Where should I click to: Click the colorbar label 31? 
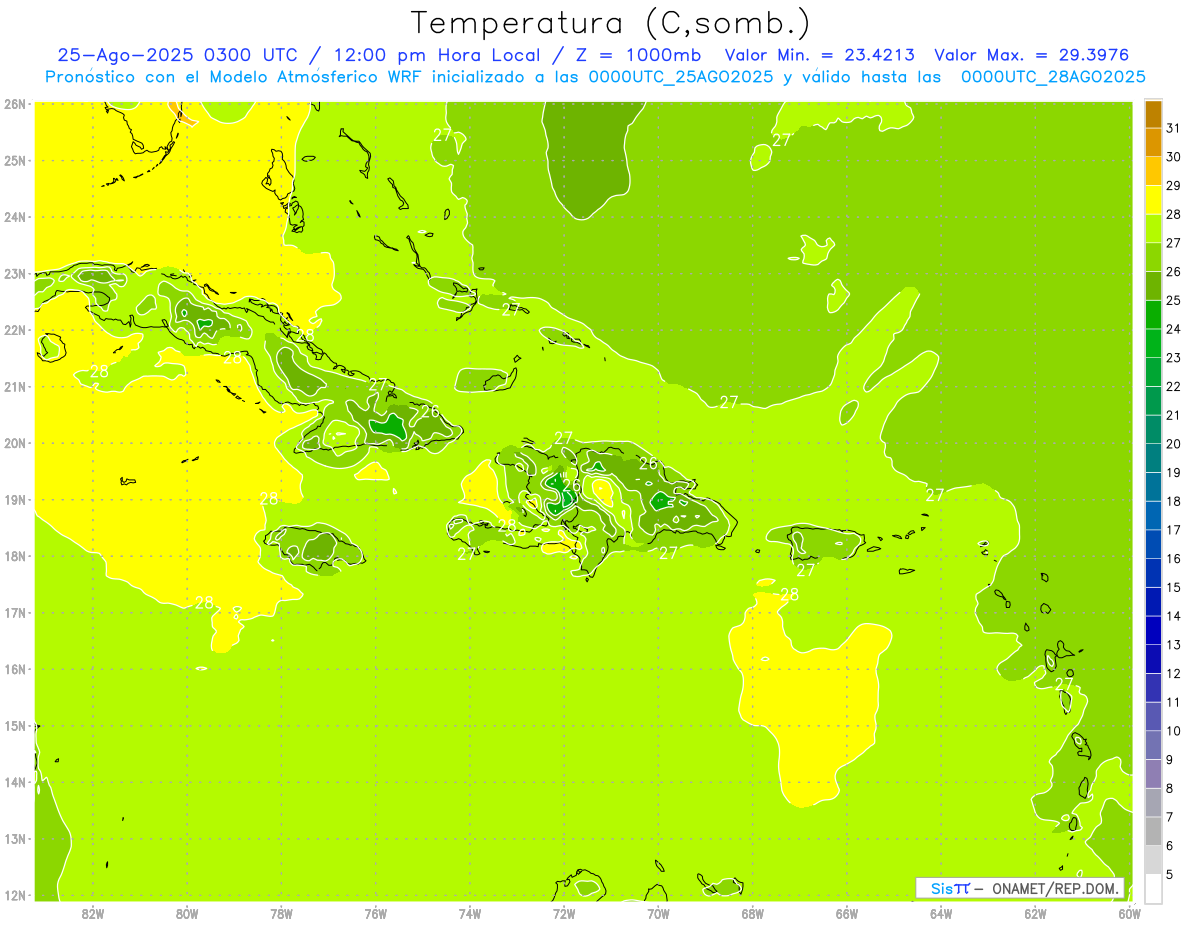tap(1173, 128)
